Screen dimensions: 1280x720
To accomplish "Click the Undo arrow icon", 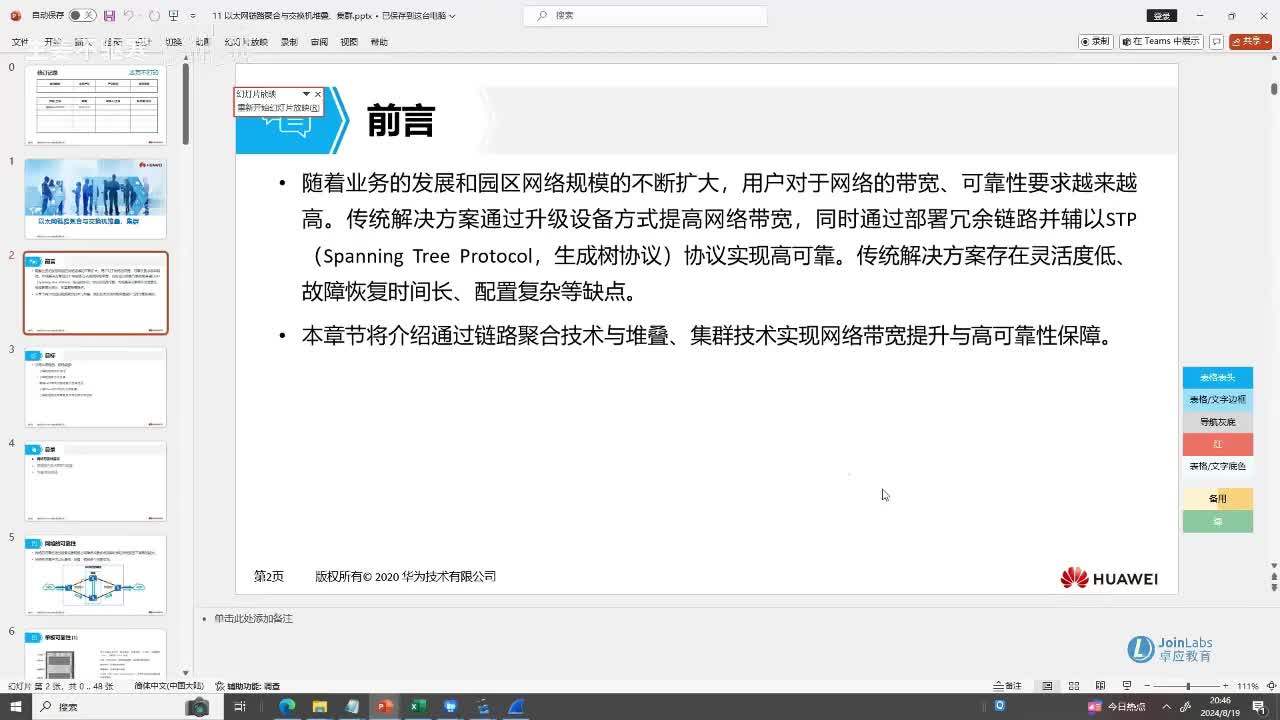I will (x=129, y=16).
